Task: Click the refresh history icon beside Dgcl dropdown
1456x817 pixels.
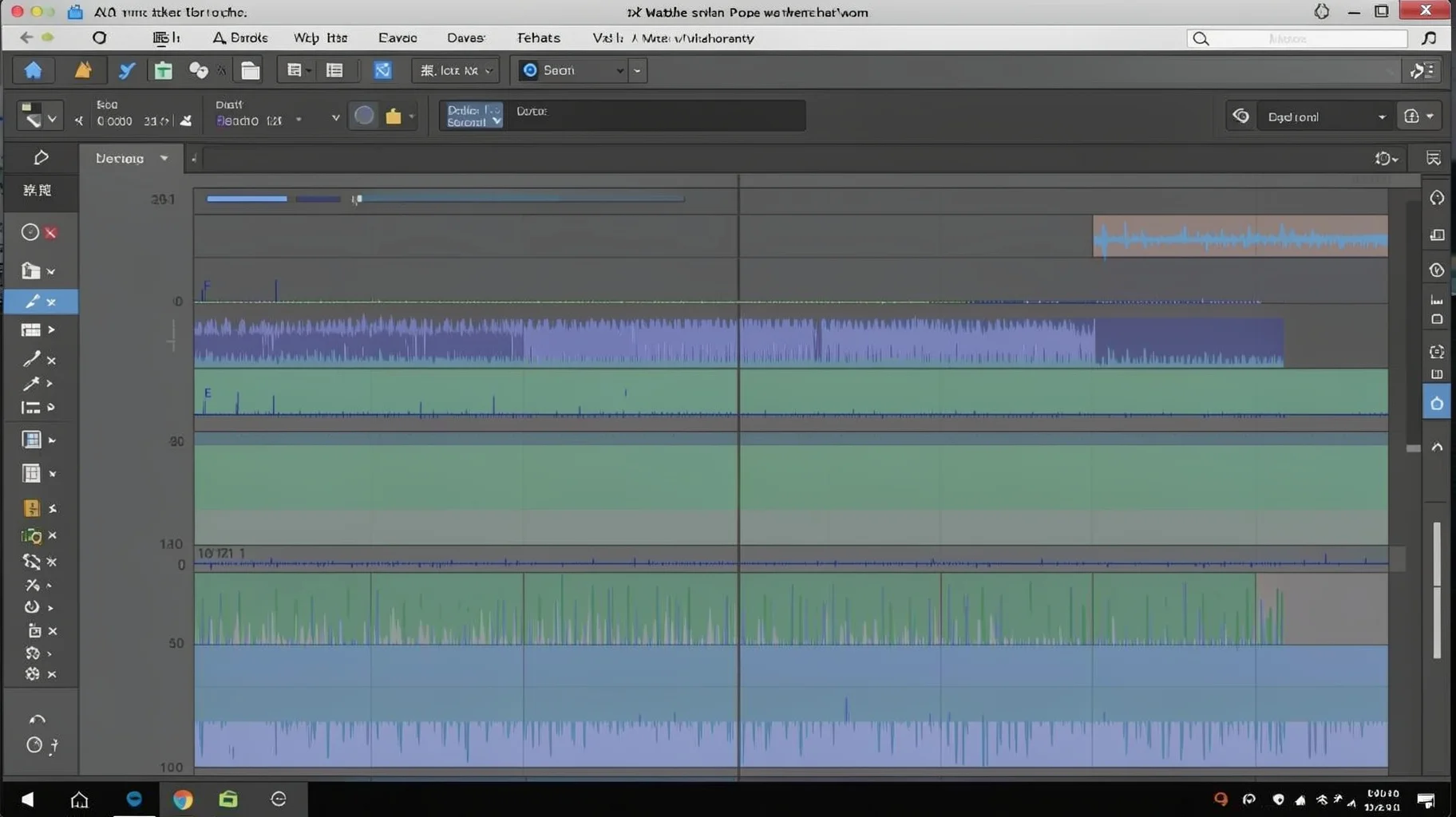Action: click(x=1240, y=116)
